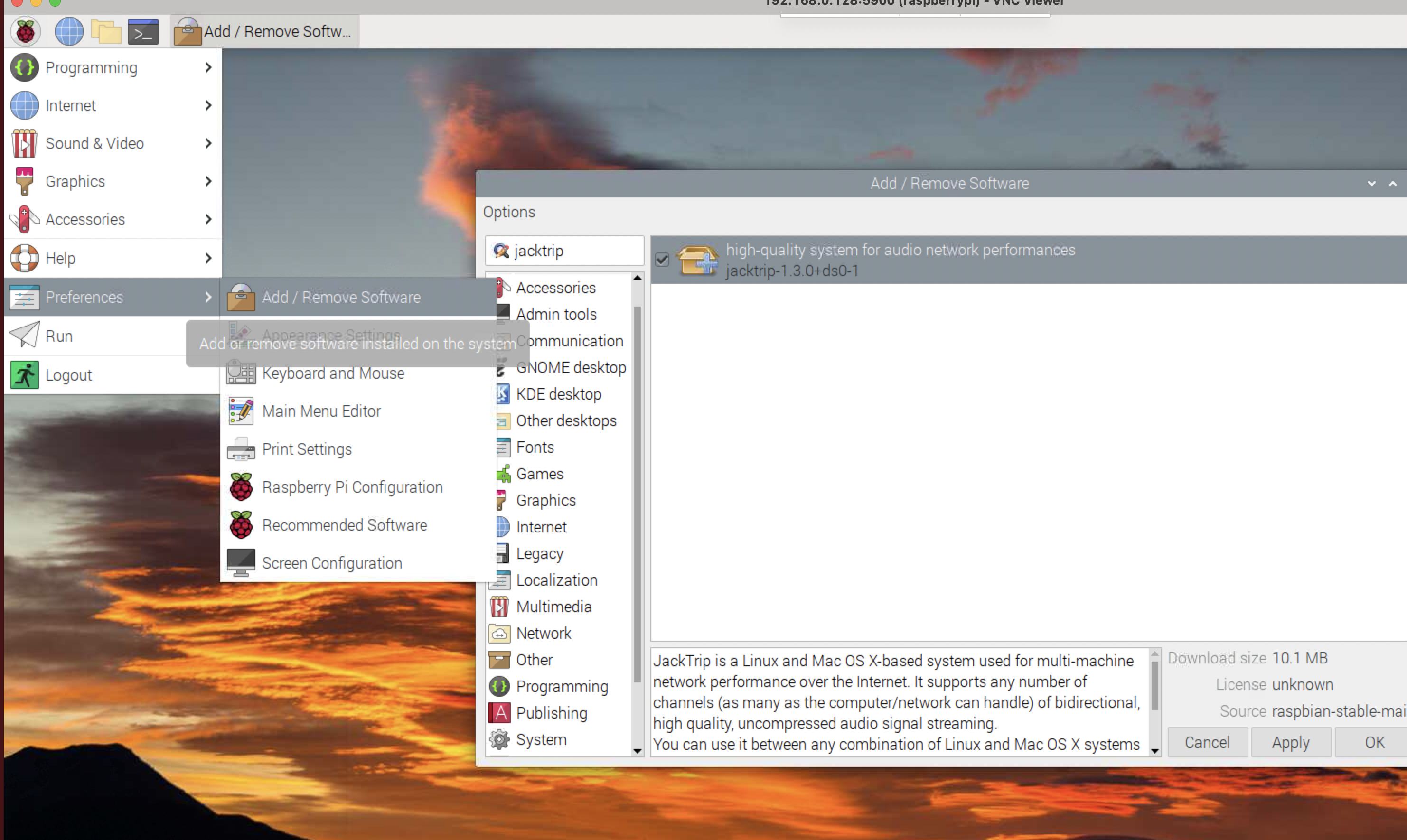Open Main Menu Editor

click(358, 411)
